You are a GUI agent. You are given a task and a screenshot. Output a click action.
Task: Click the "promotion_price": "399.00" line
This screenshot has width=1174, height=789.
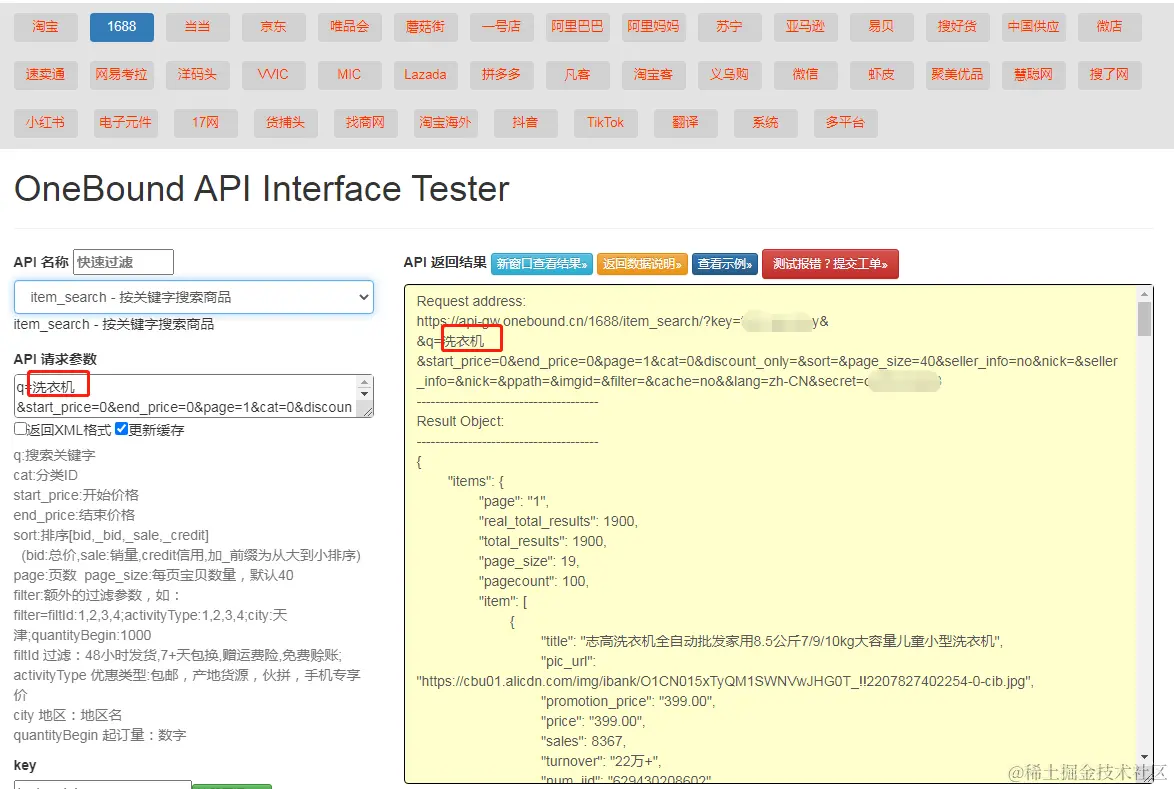(x=627, y=701)
